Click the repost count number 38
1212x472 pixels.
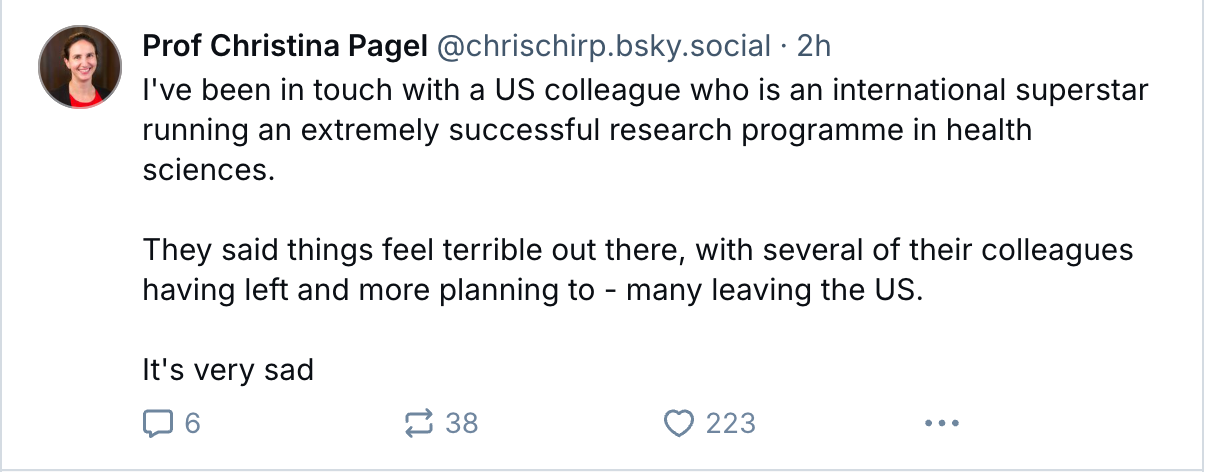(x=462, y=423)
